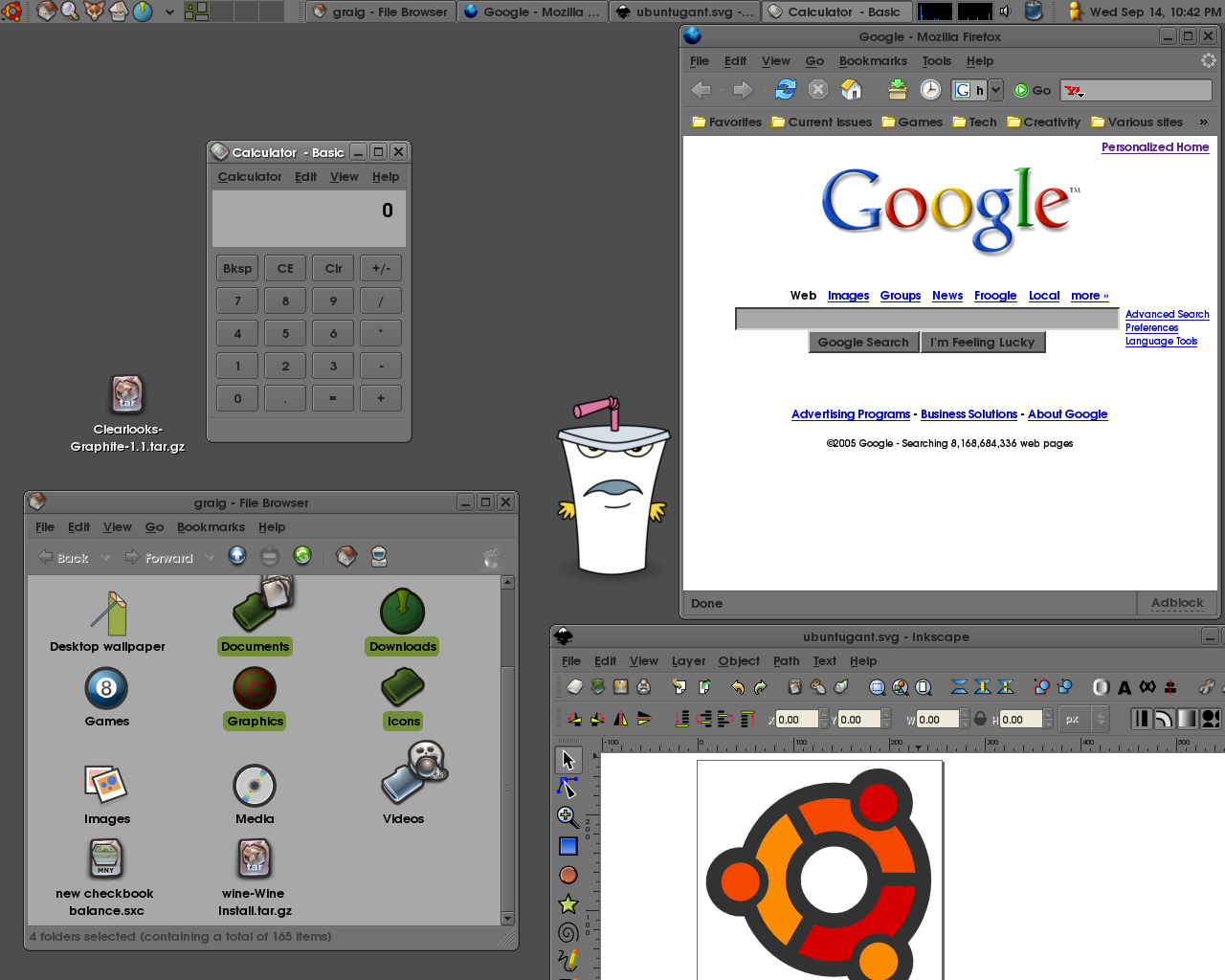Viewport: 1225px width, 980px height.
Task: Click the Firefox reload icon
Action: click(x=786, y=89)
